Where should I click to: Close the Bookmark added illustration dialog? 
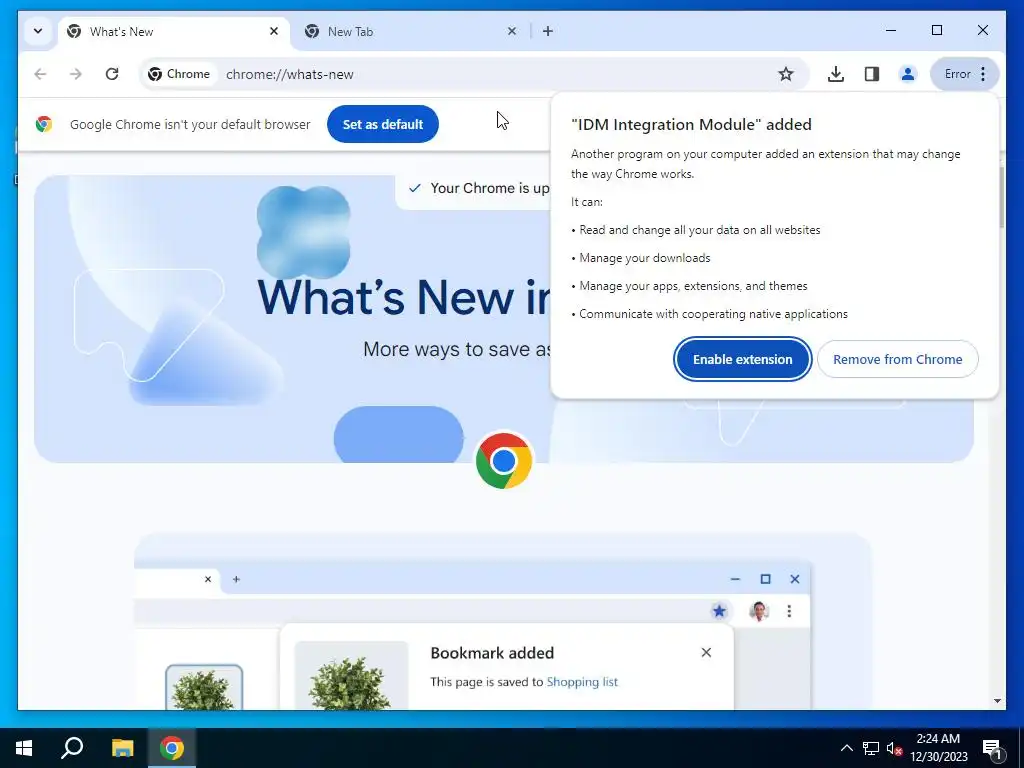[x=706, y=652]
